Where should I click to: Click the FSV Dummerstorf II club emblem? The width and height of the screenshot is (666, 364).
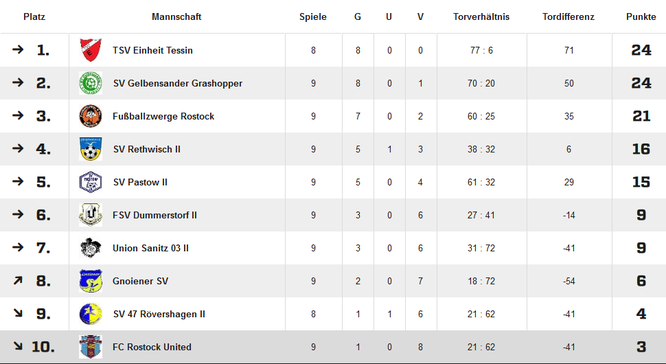[90, 215]
